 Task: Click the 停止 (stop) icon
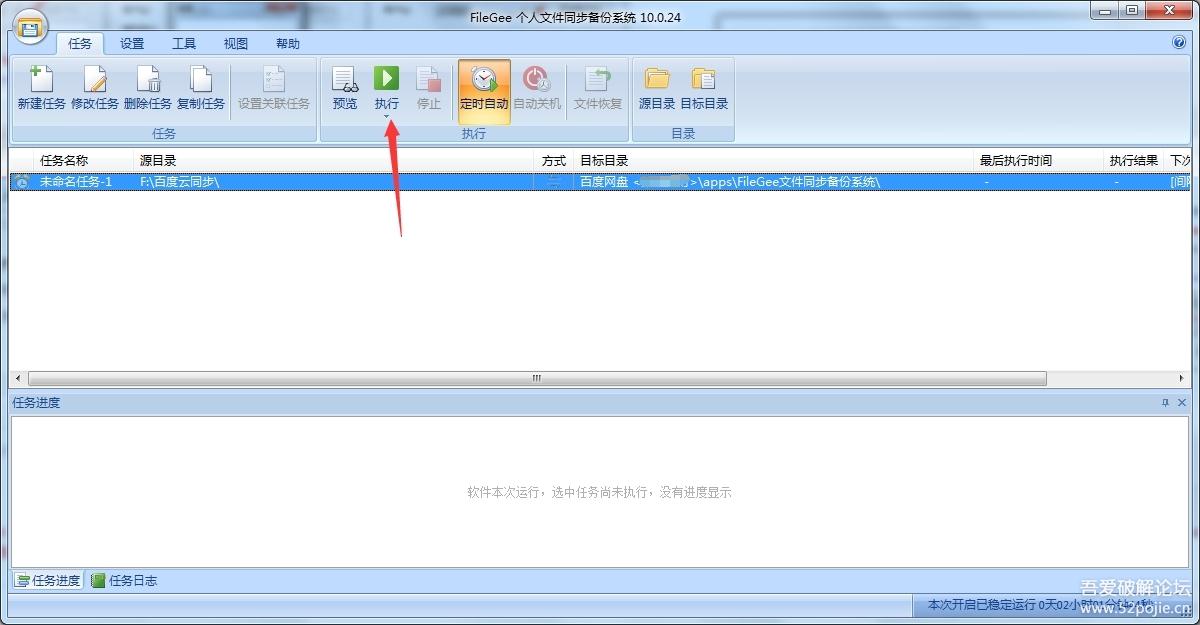click(429, 87)
